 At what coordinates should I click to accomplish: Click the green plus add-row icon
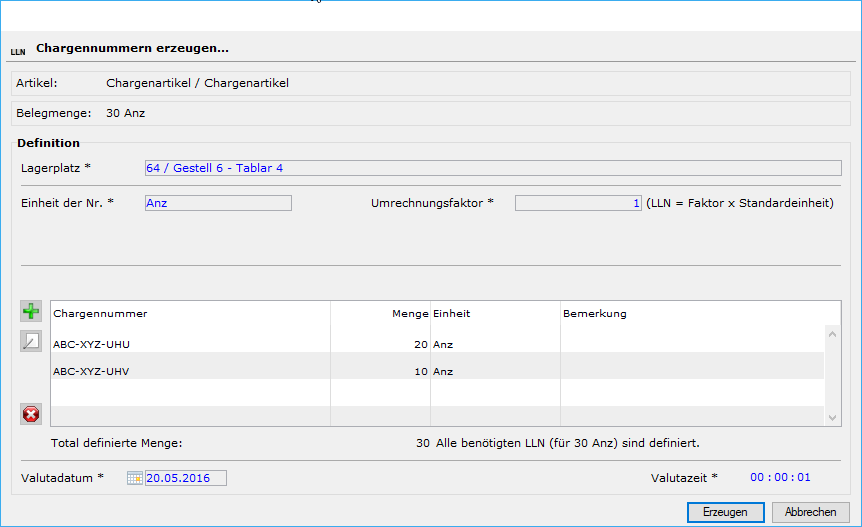(x=31, y=312)
